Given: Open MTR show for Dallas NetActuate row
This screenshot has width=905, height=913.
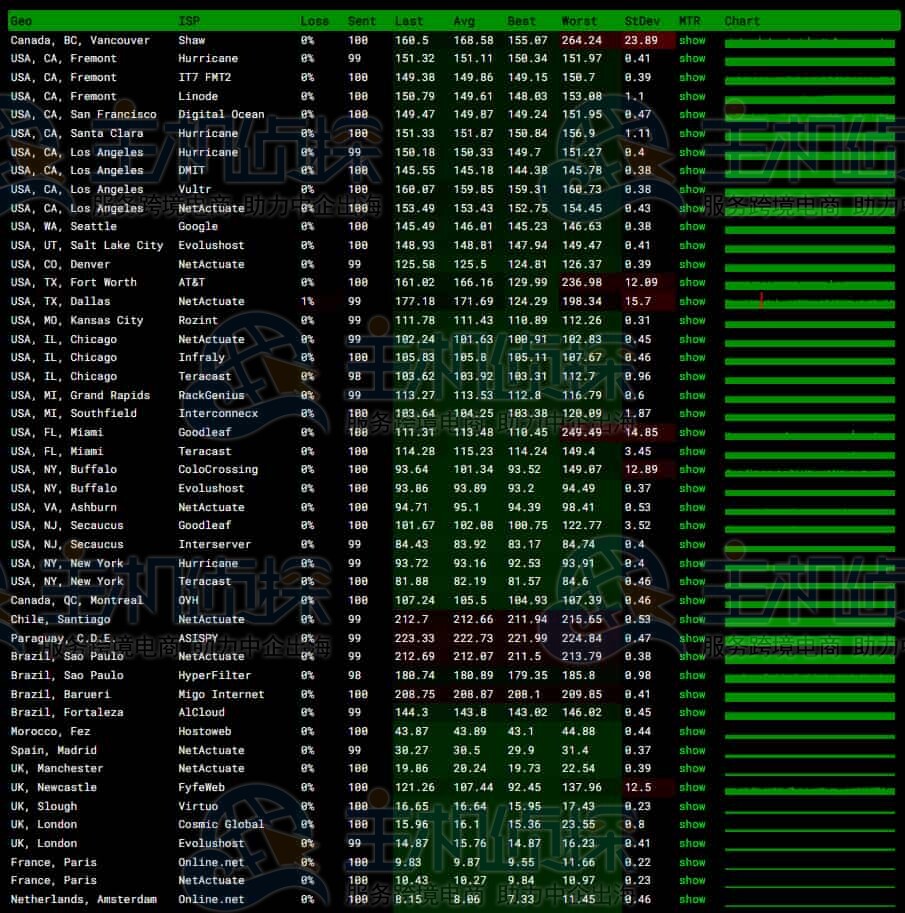Looking at the screenshot, I should pyautogui.click(x=692, y=301).
